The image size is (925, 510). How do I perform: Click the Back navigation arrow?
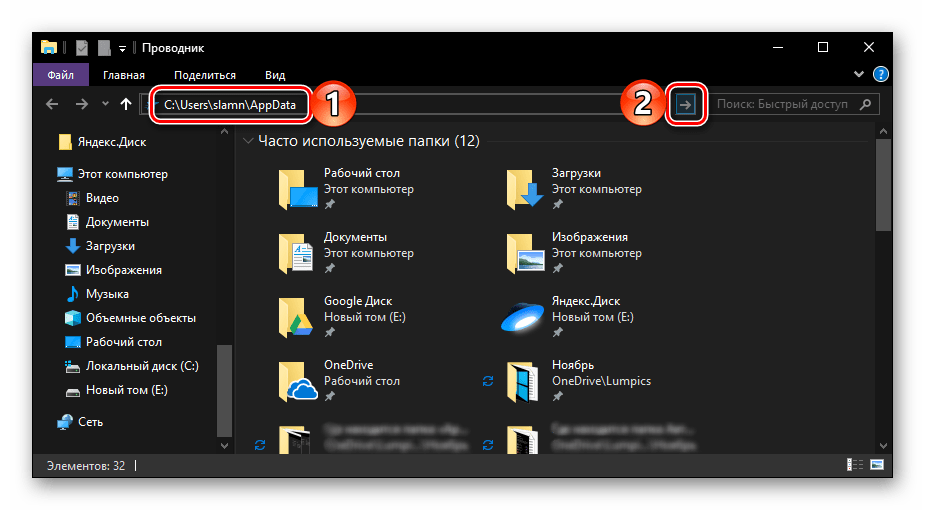coord(52,104)
